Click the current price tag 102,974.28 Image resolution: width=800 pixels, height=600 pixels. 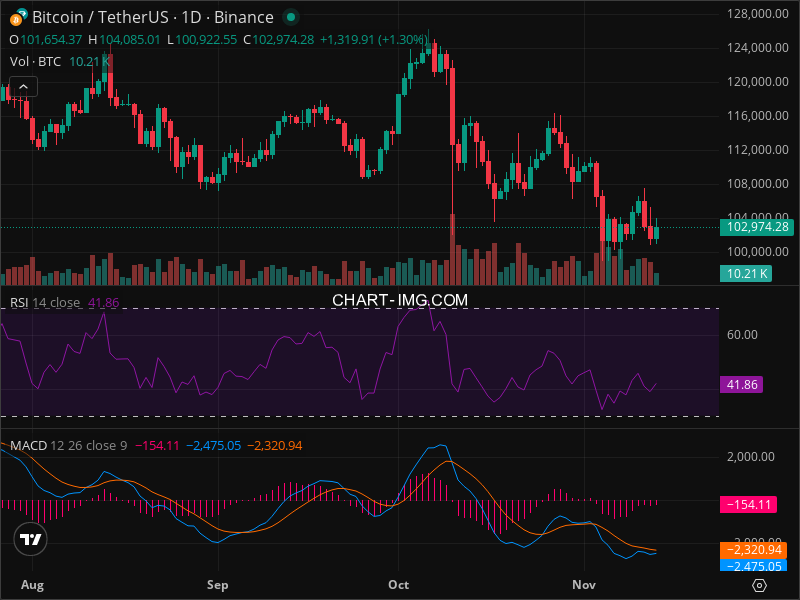[754, 227]
